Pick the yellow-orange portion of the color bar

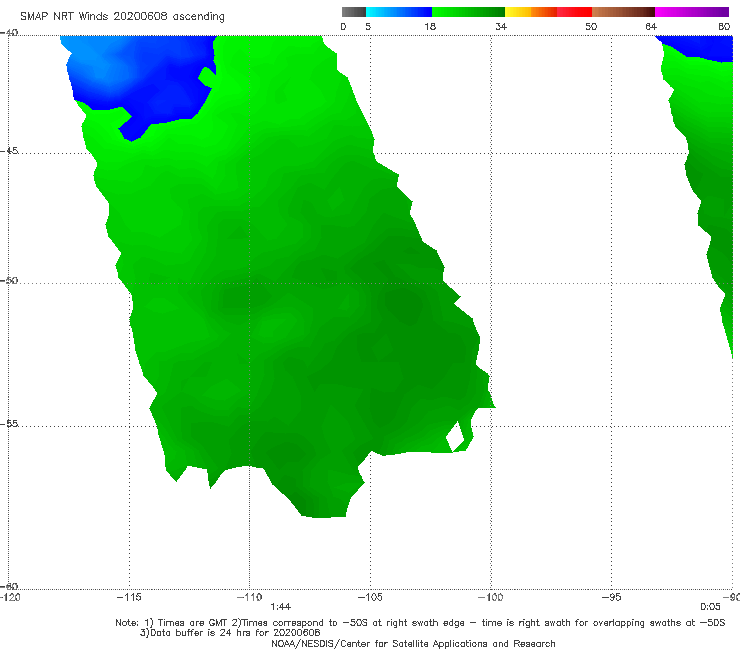click(531, 12)
